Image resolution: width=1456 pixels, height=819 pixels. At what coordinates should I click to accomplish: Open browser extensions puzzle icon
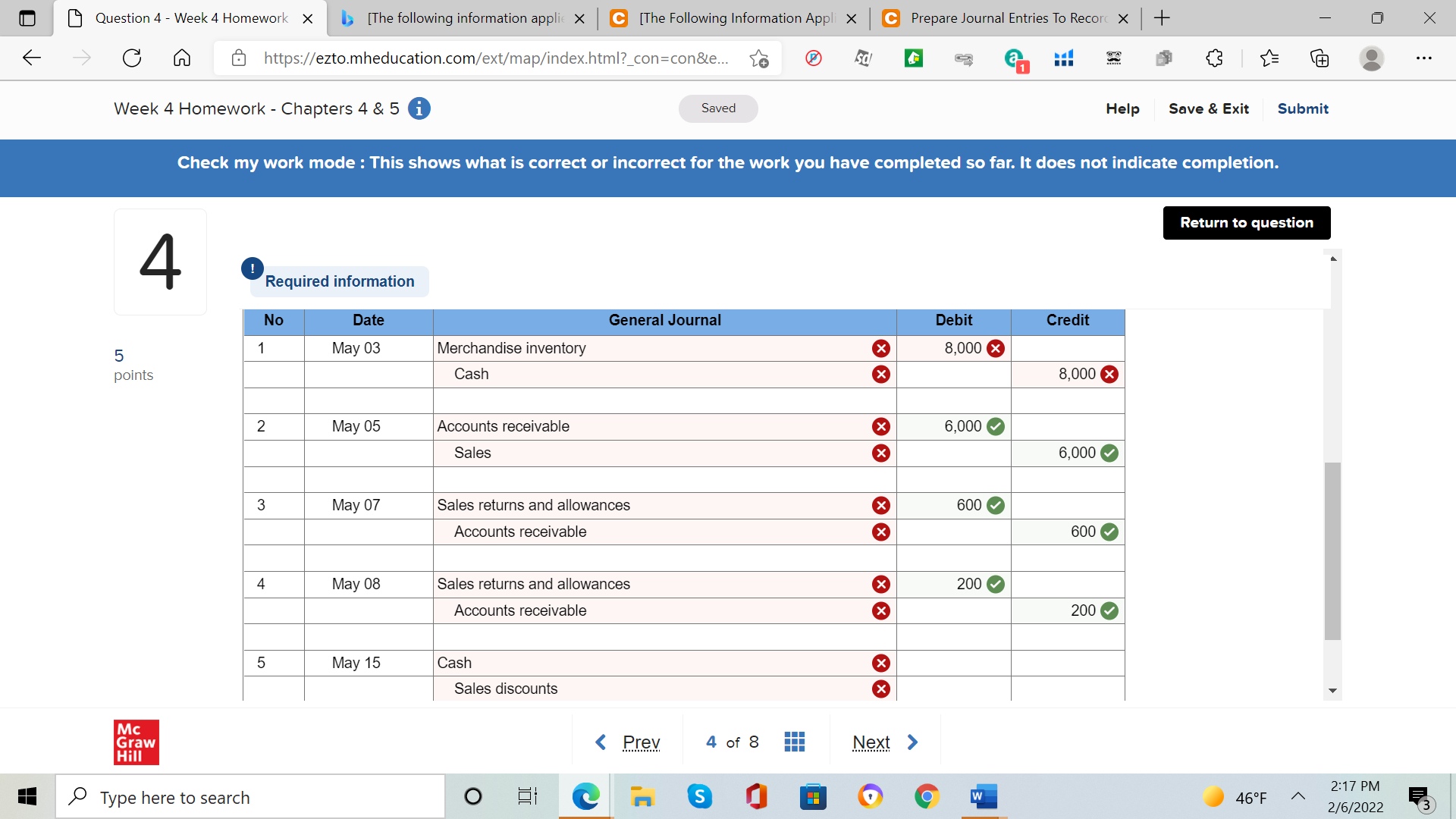1214,58
